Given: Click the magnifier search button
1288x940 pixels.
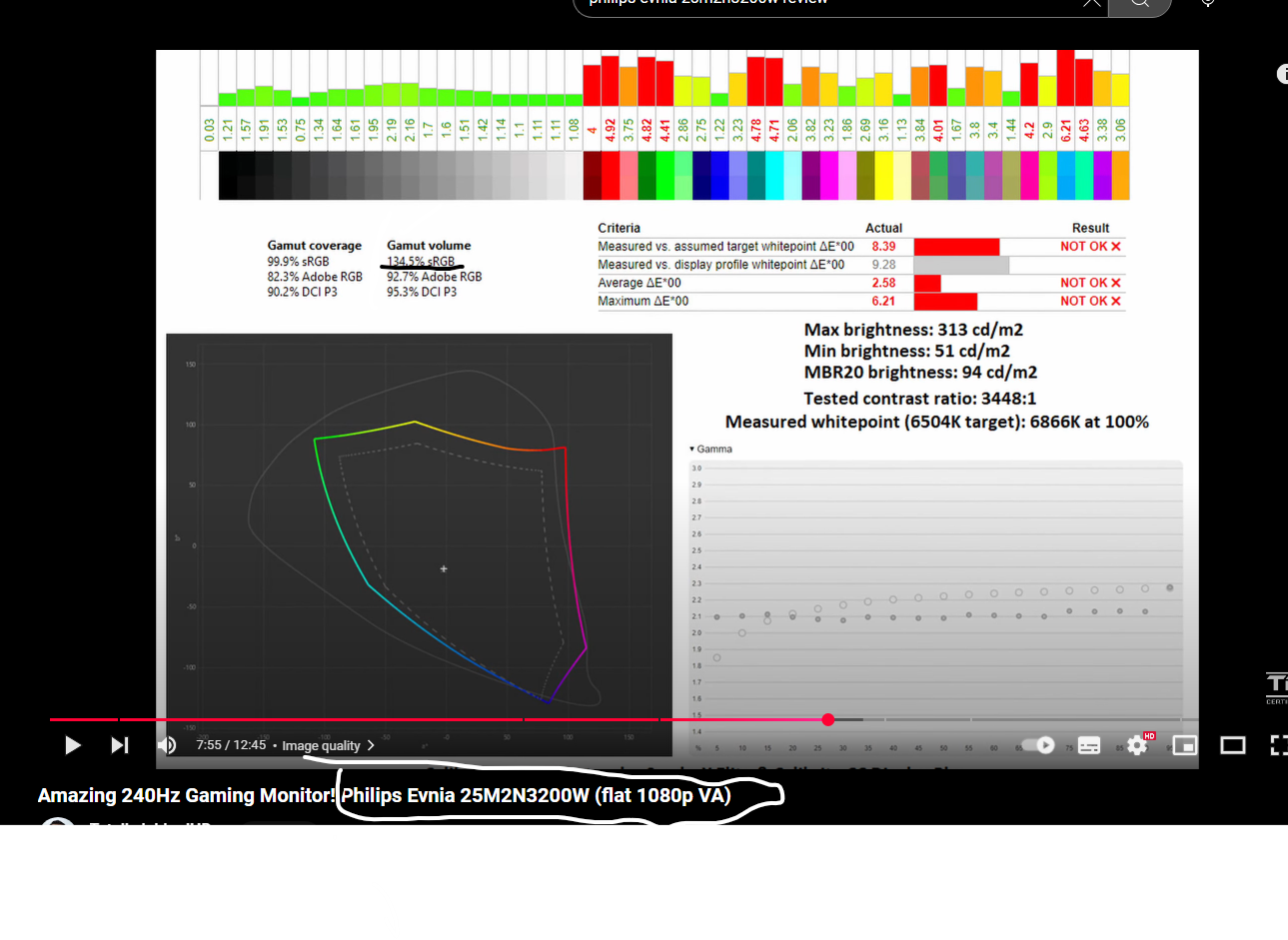Looking at the screenshot, I should point(1141,4).
